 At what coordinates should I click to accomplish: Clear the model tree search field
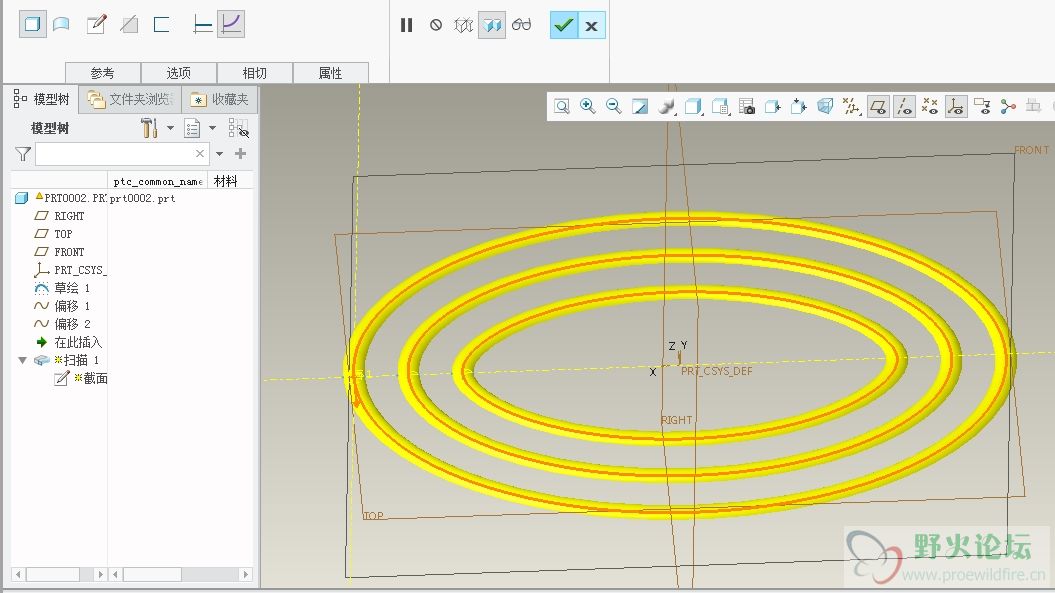click(200, 154)
